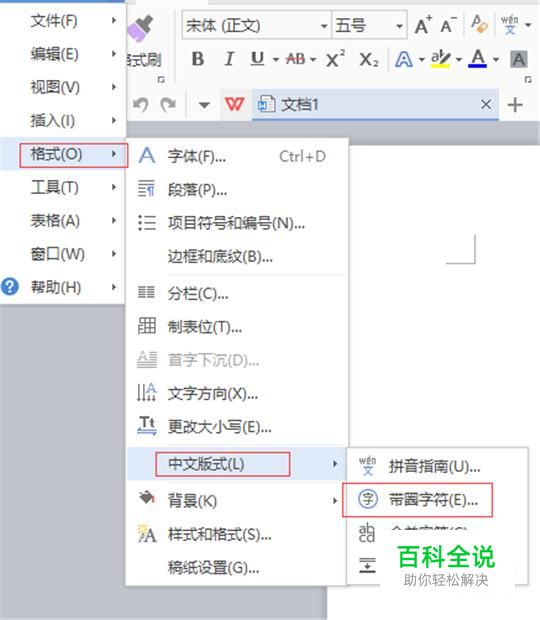This screenshot has height=620, width=540.
Task: Expand highlight color dropdown arrow
Action: click(x=459, y=60)
